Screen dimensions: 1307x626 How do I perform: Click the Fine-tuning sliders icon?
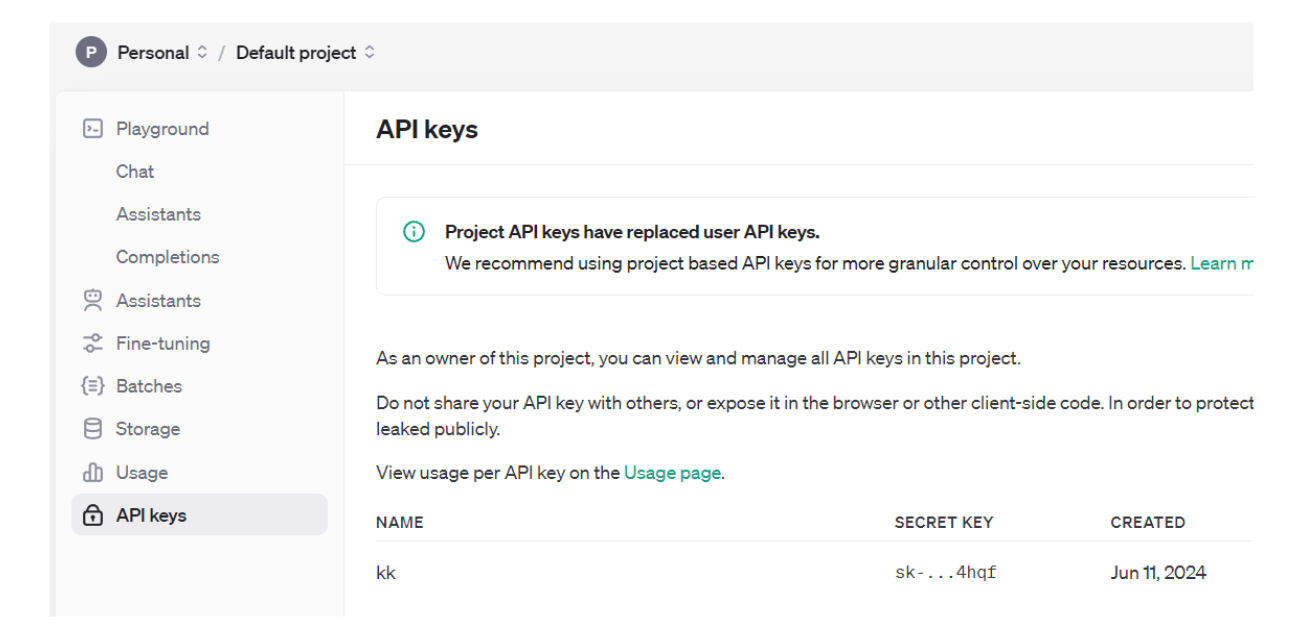pos(92,343)
